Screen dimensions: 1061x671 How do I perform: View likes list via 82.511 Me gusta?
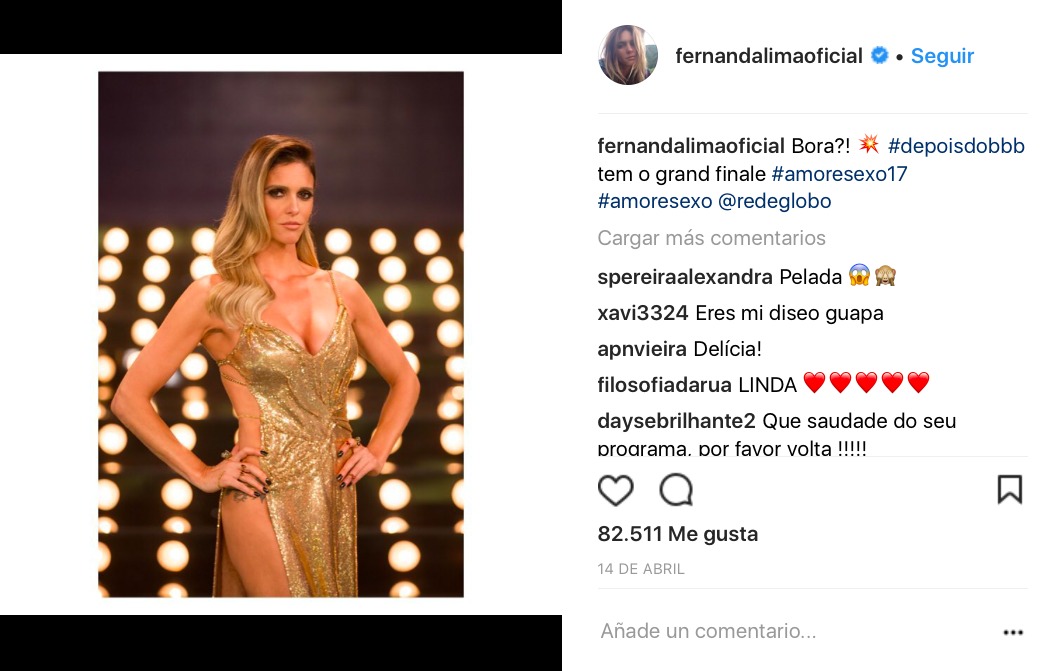click(678, 534)
